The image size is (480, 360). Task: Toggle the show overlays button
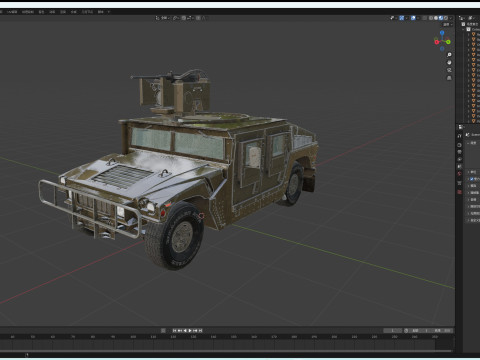(x=413, y=18)
